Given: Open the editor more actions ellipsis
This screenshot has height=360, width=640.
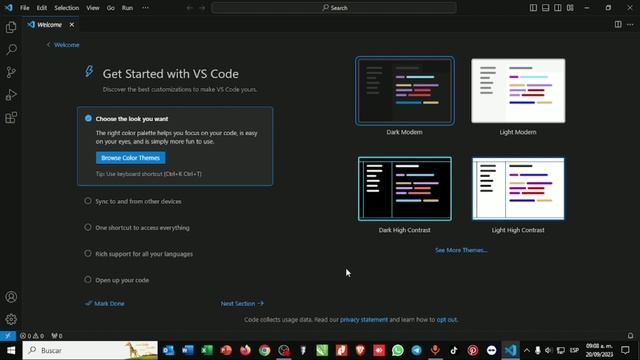Looking at the screenshot, I should [630, 24].
